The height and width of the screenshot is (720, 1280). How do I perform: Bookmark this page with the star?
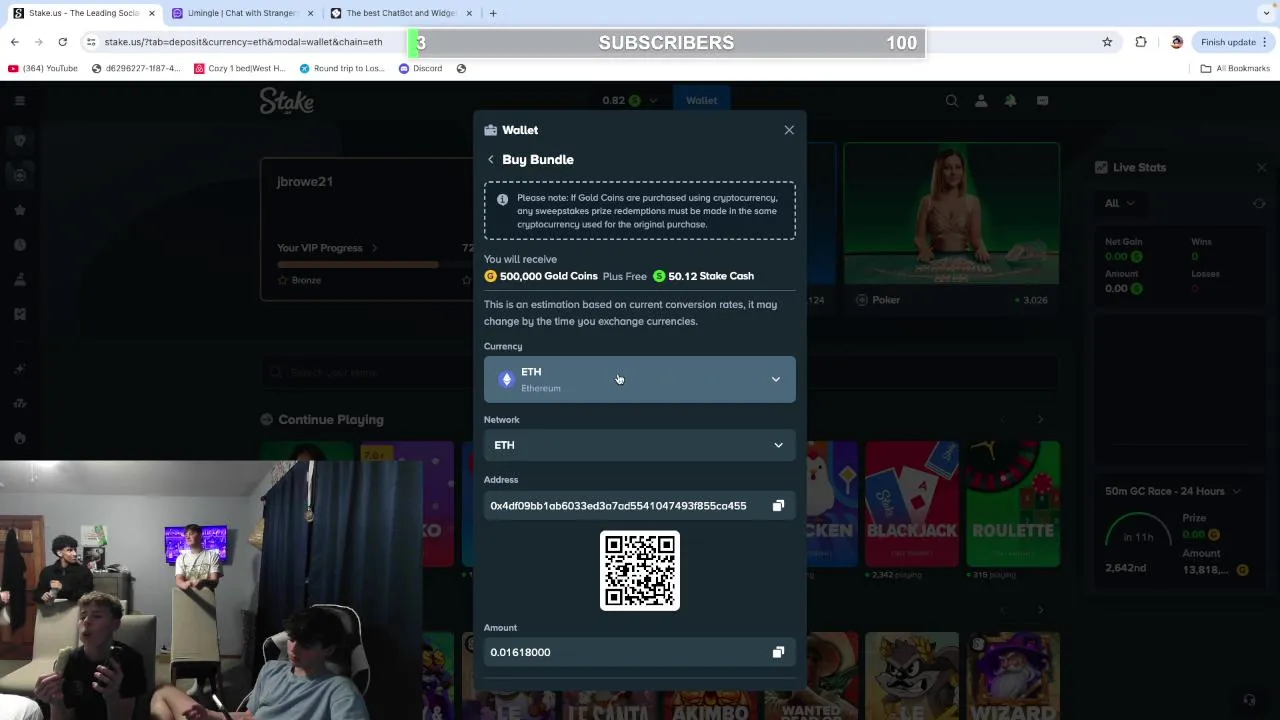1107,42
